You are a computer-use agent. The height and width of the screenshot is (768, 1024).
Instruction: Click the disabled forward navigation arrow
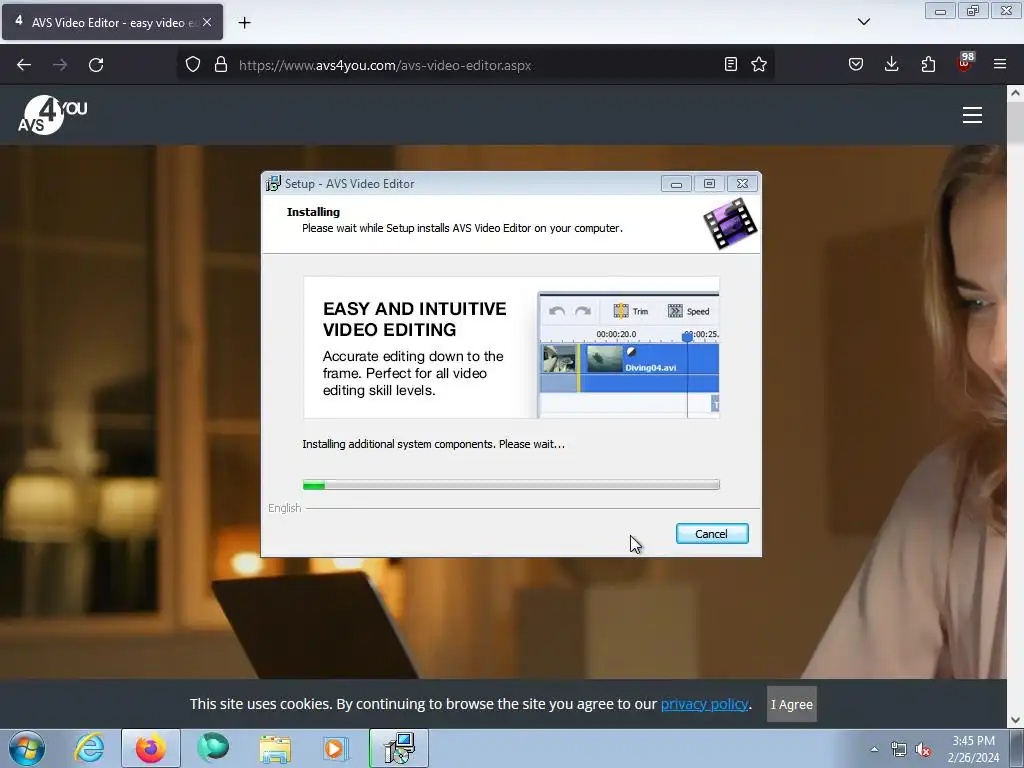pyautogui.click(x=60, y=65)
